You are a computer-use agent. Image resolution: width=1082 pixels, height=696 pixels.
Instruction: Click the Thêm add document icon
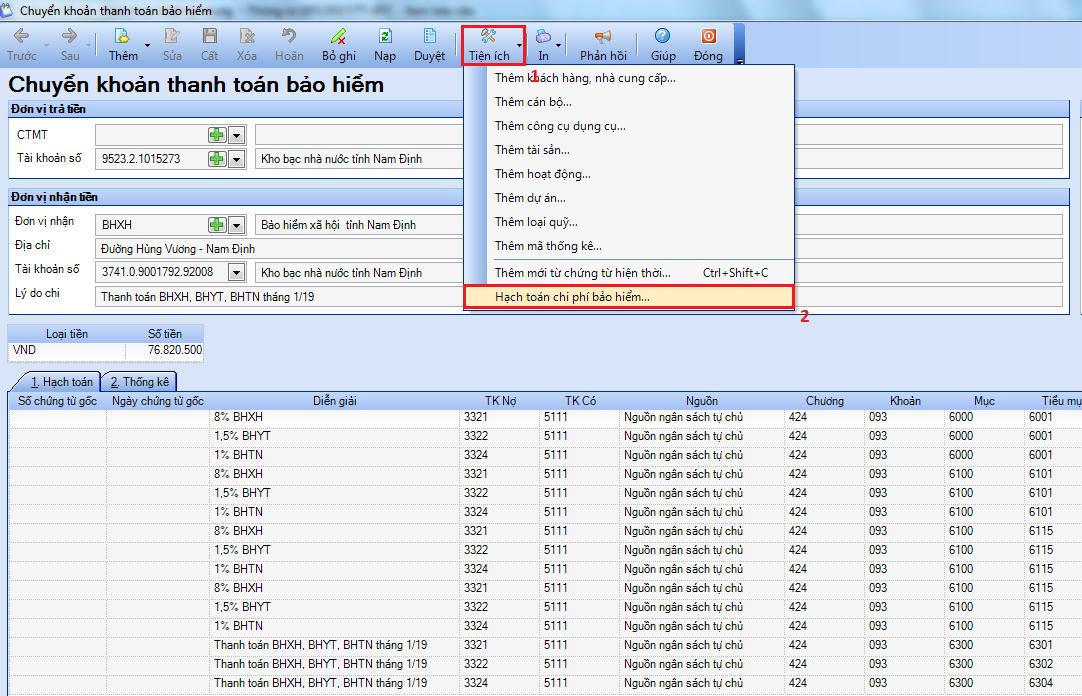(x=121, y=36)
